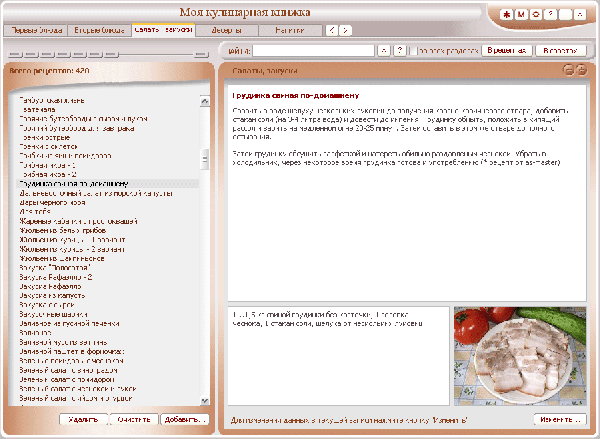Click the red recipe title in the text pane
This screenshot has width=600, height=439.
pos(296,95)
